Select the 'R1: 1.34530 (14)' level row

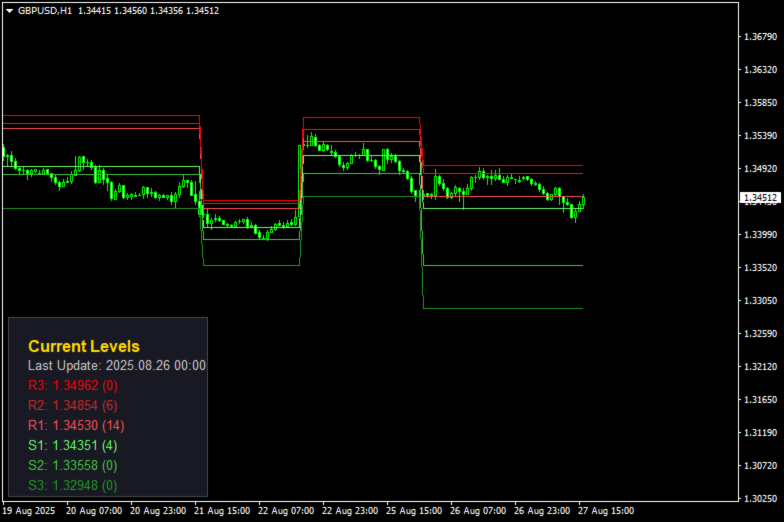click(x=76, y=426)
